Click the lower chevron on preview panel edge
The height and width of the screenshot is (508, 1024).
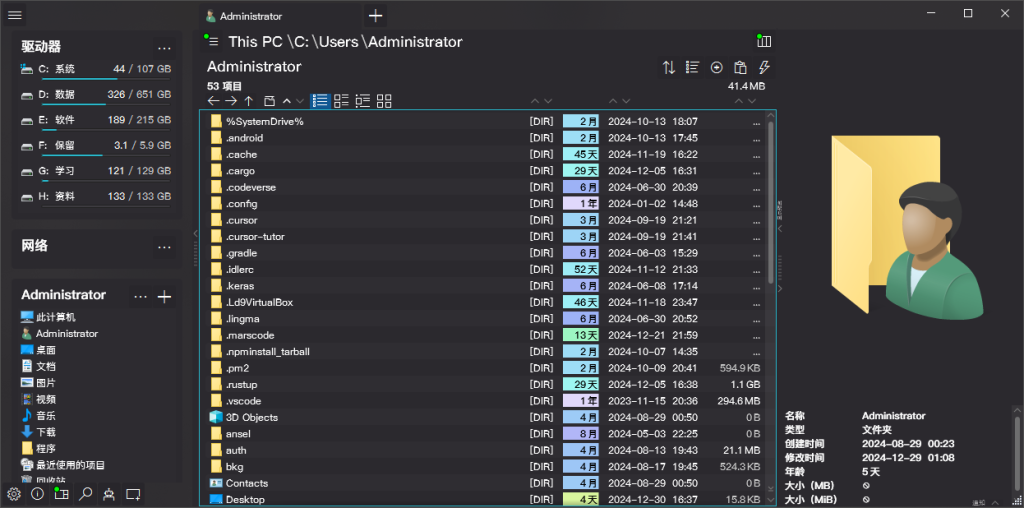pos(779,288)
